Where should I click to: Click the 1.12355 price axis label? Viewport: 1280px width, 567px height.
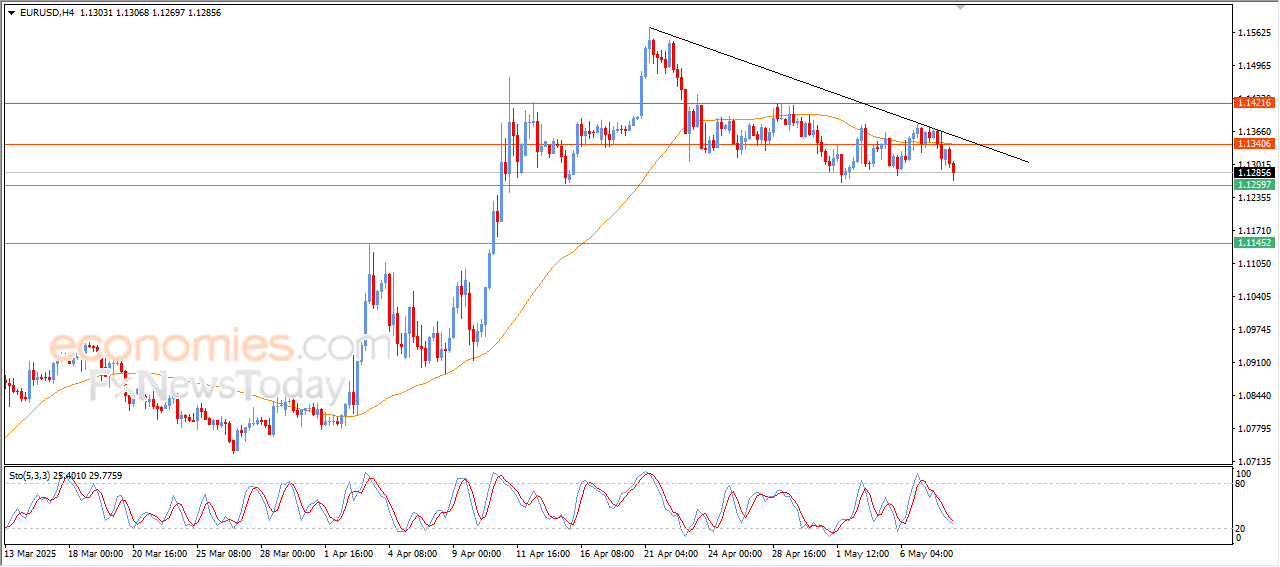click(x=1254, y=198)
